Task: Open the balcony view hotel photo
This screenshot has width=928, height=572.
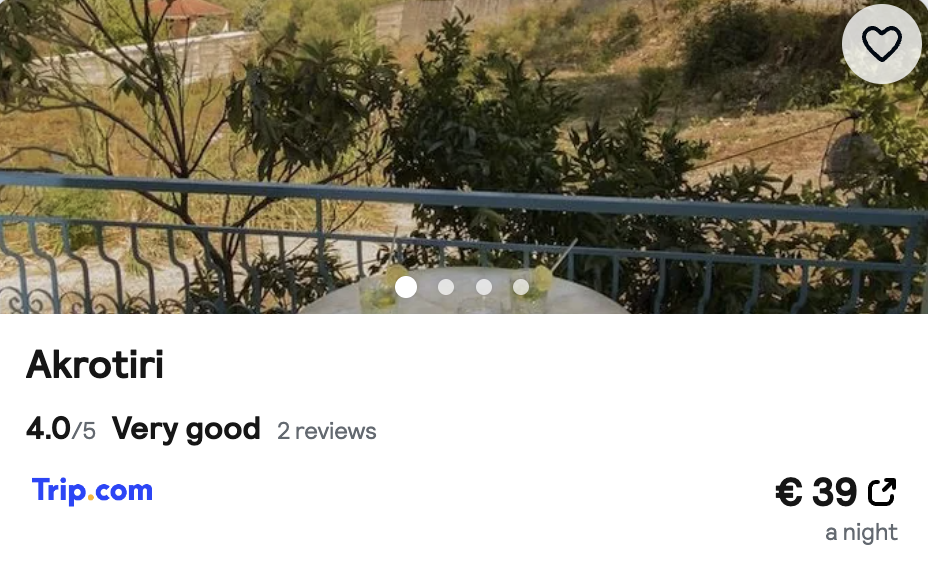Action: pyautogui.click(x=464, y=156)
